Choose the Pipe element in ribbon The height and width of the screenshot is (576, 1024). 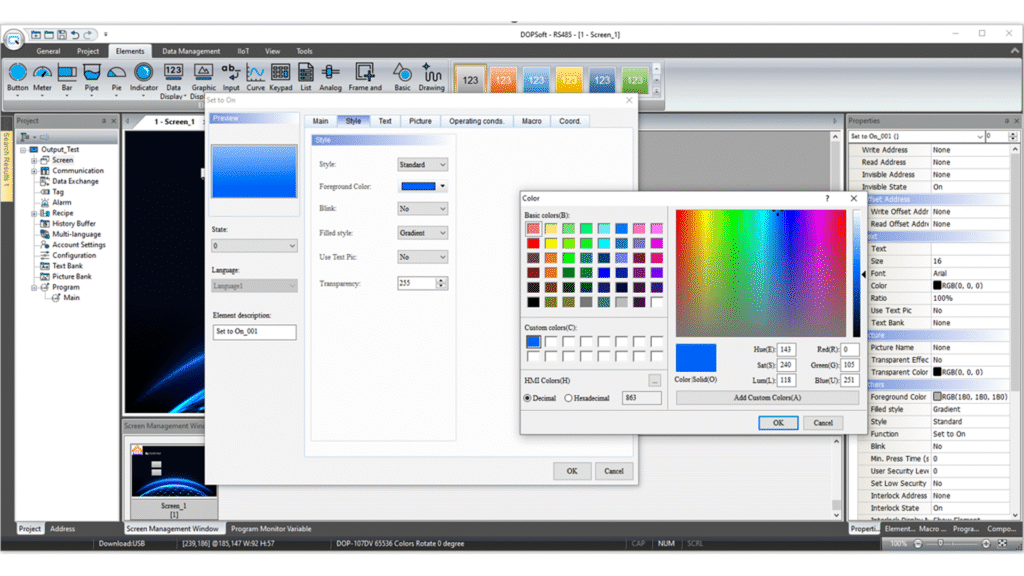[92, 72]
